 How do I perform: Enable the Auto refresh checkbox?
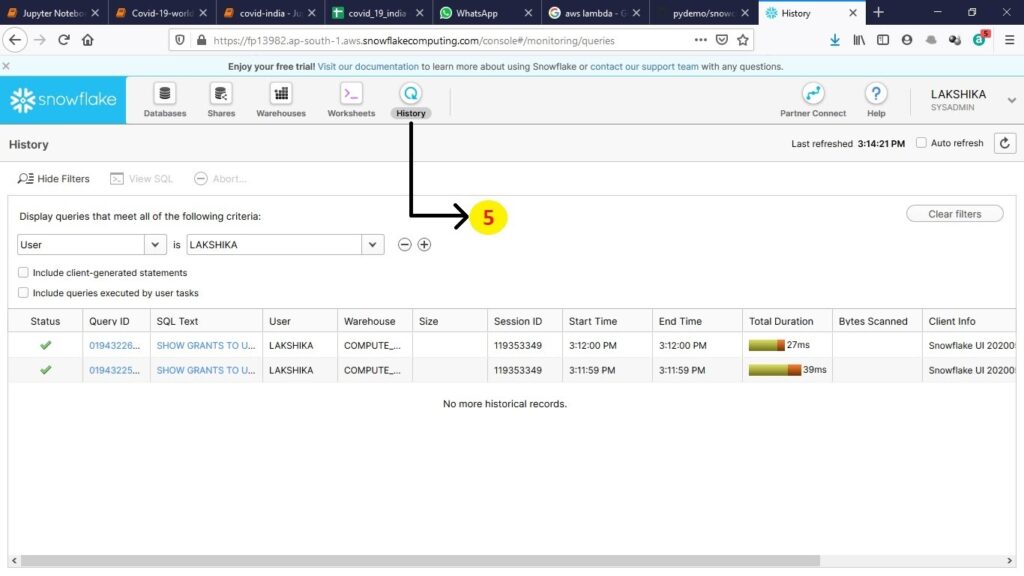pos(921,143)
